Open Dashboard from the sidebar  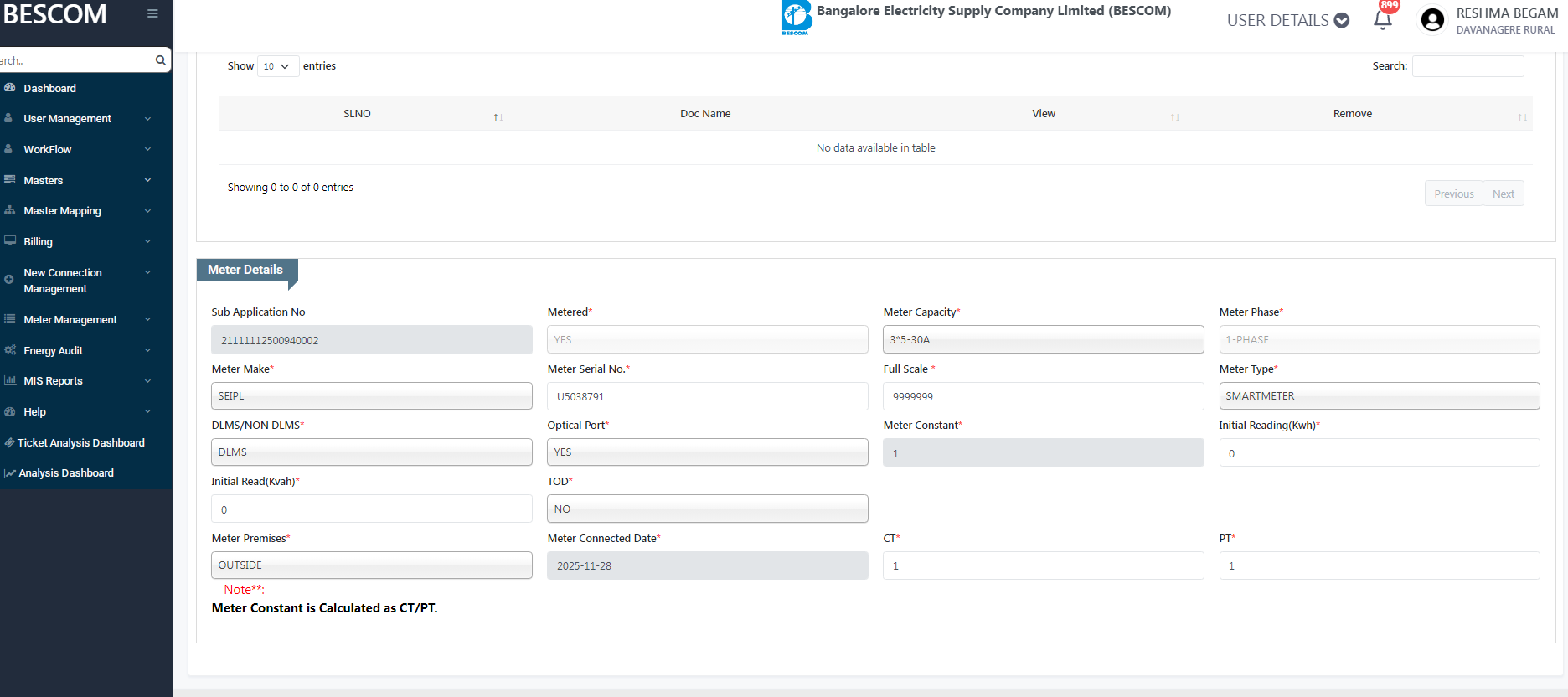(x=49, y=89)
